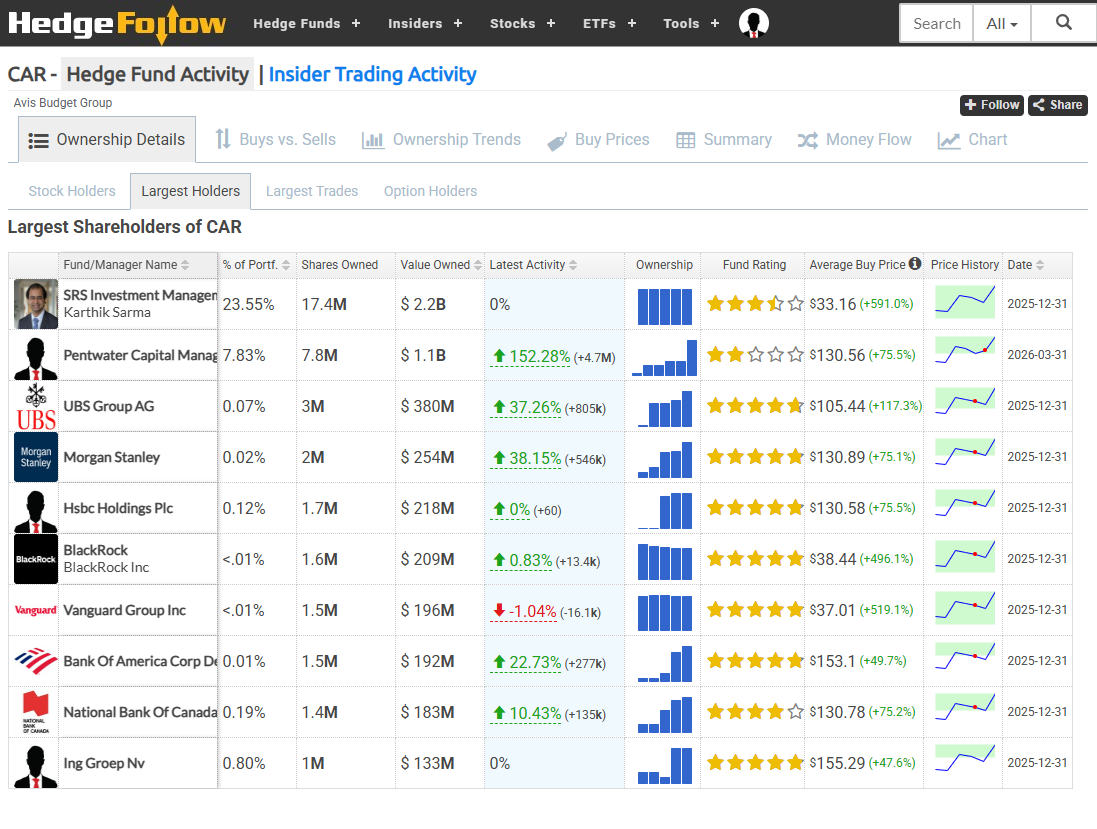This screenshot has width=1097, height=829.
Task: Open Vanguard Group Inc fund link
Action: coord(125,611)
